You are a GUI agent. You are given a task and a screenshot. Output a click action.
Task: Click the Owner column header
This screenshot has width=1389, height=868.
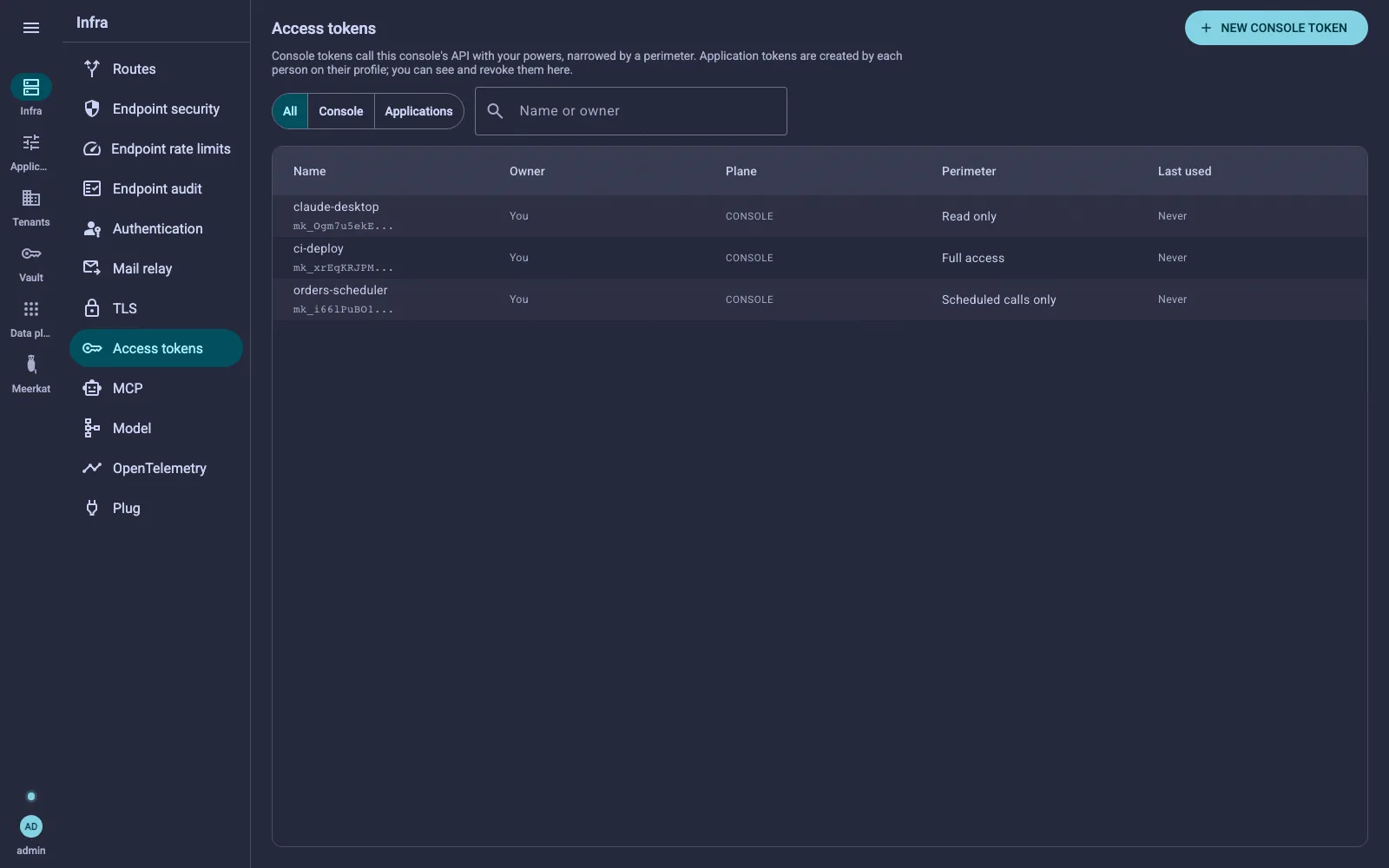(527, 171)
